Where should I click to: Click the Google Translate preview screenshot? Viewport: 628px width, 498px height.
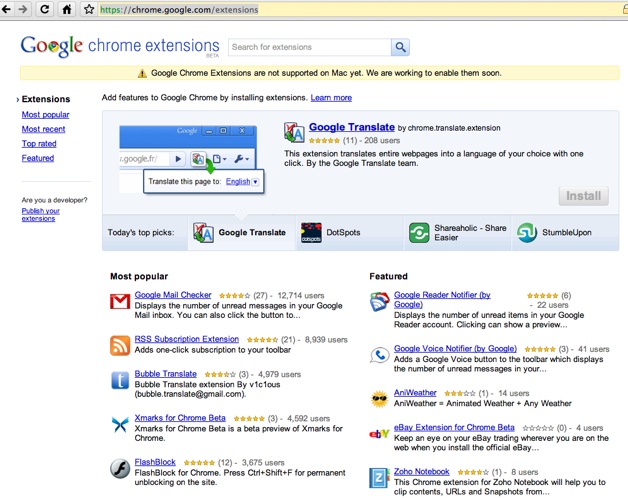tap(192, 159)
